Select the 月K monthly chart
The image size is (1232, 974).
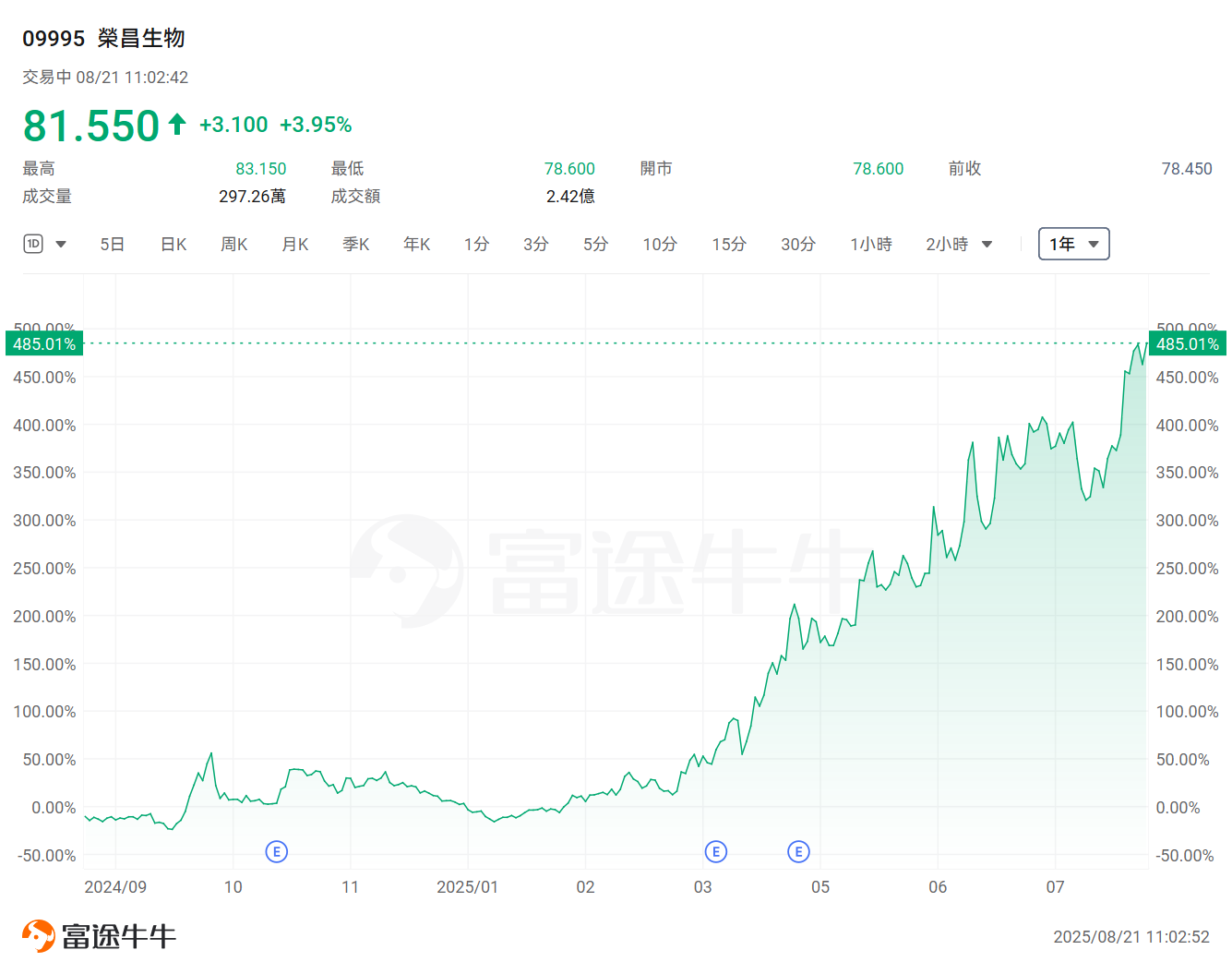294,244
